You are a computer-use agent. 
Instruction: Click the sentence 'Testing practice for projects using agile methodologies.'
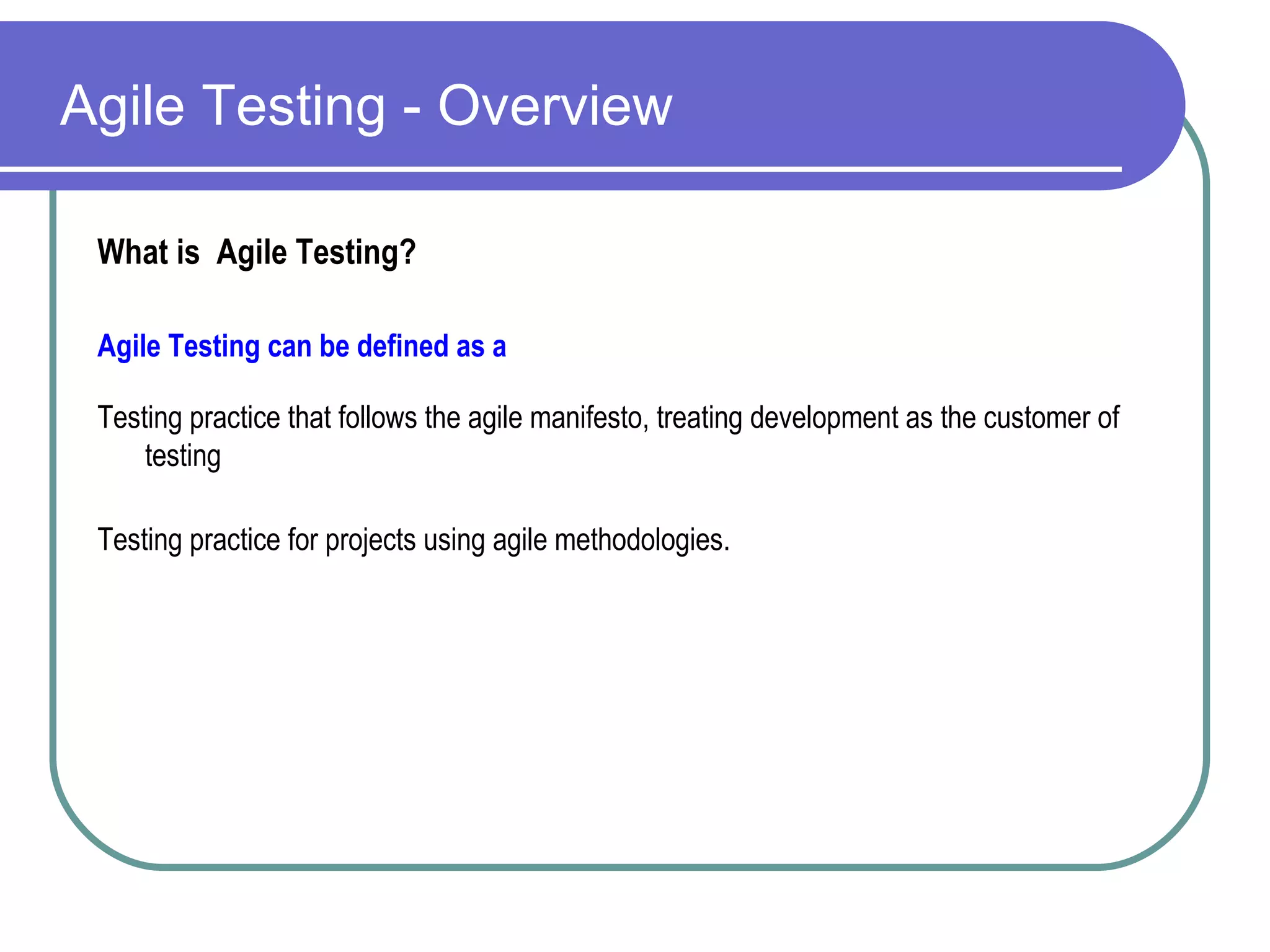click(x=414, y=539)
